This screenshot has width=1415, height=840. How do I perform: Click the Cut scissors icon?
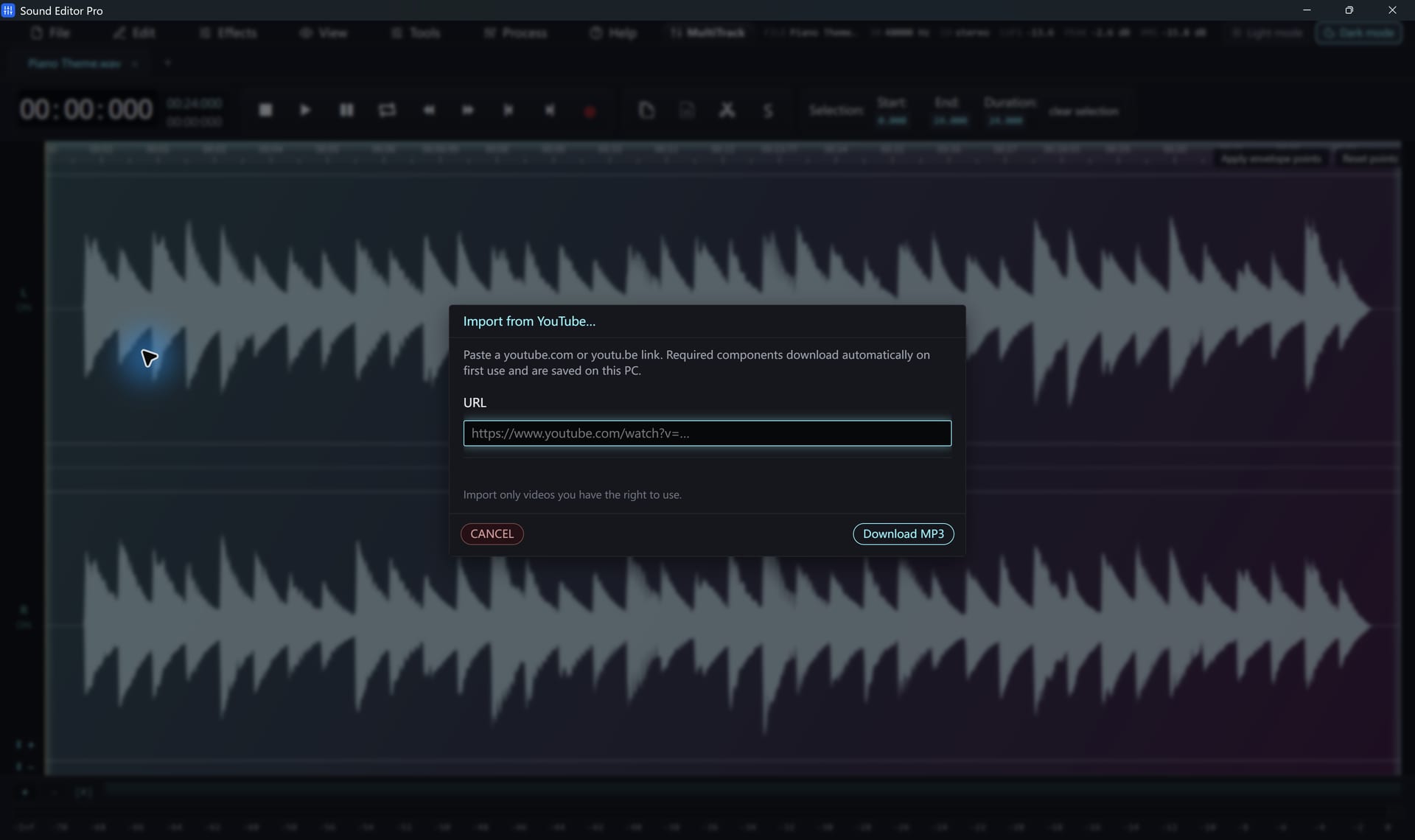[x=727, y=110]
